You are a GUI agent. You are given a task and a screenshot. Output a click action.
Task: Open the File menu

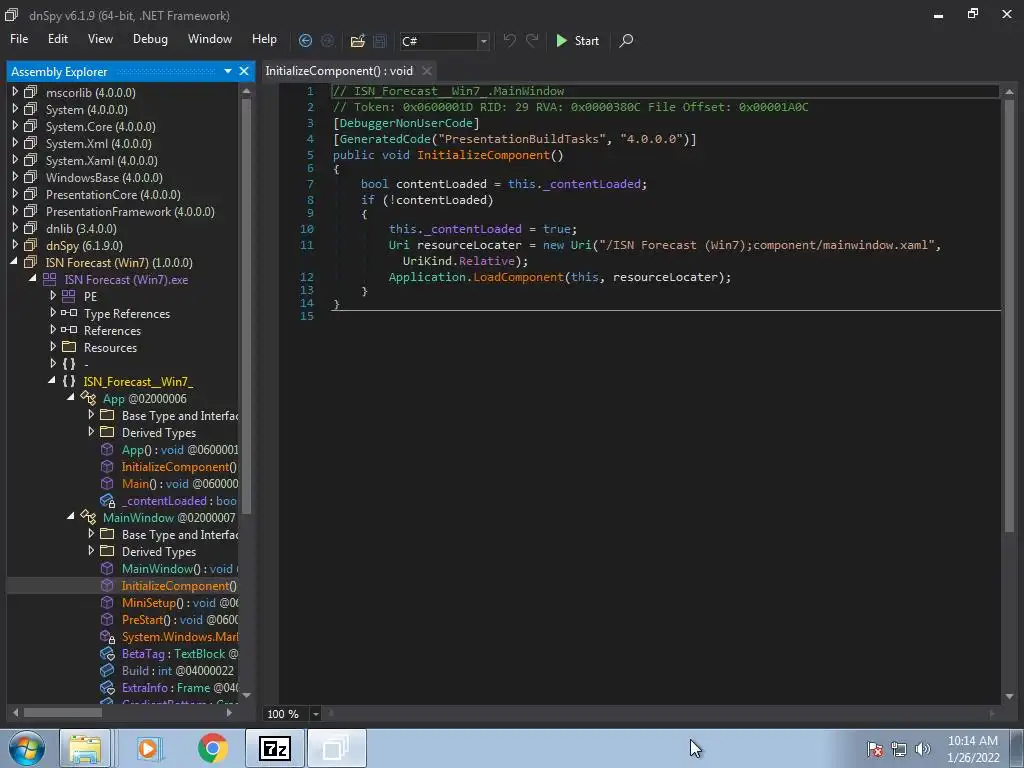[19, 39]
